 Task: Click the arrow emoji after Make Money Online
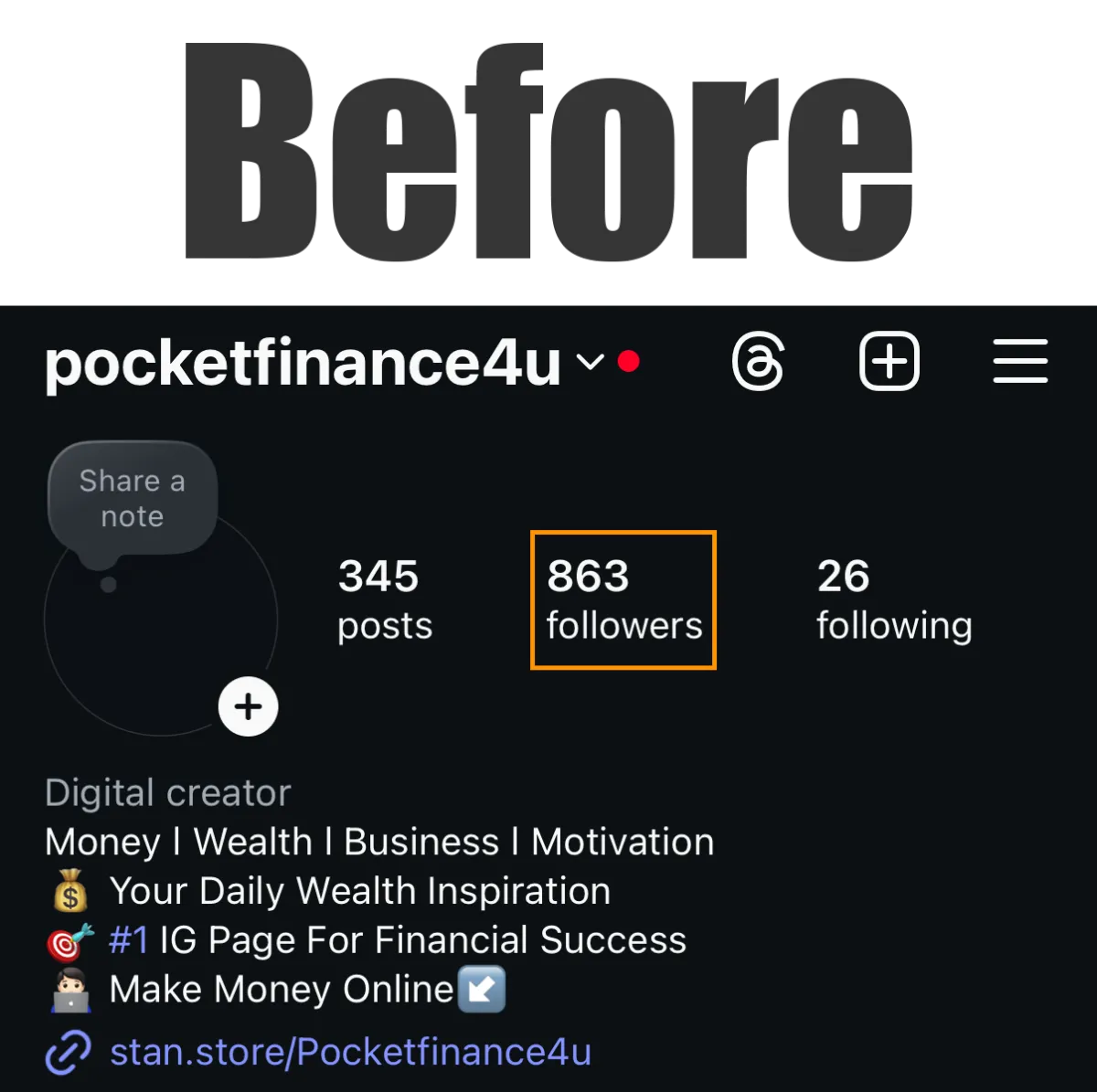click(481, 991)
